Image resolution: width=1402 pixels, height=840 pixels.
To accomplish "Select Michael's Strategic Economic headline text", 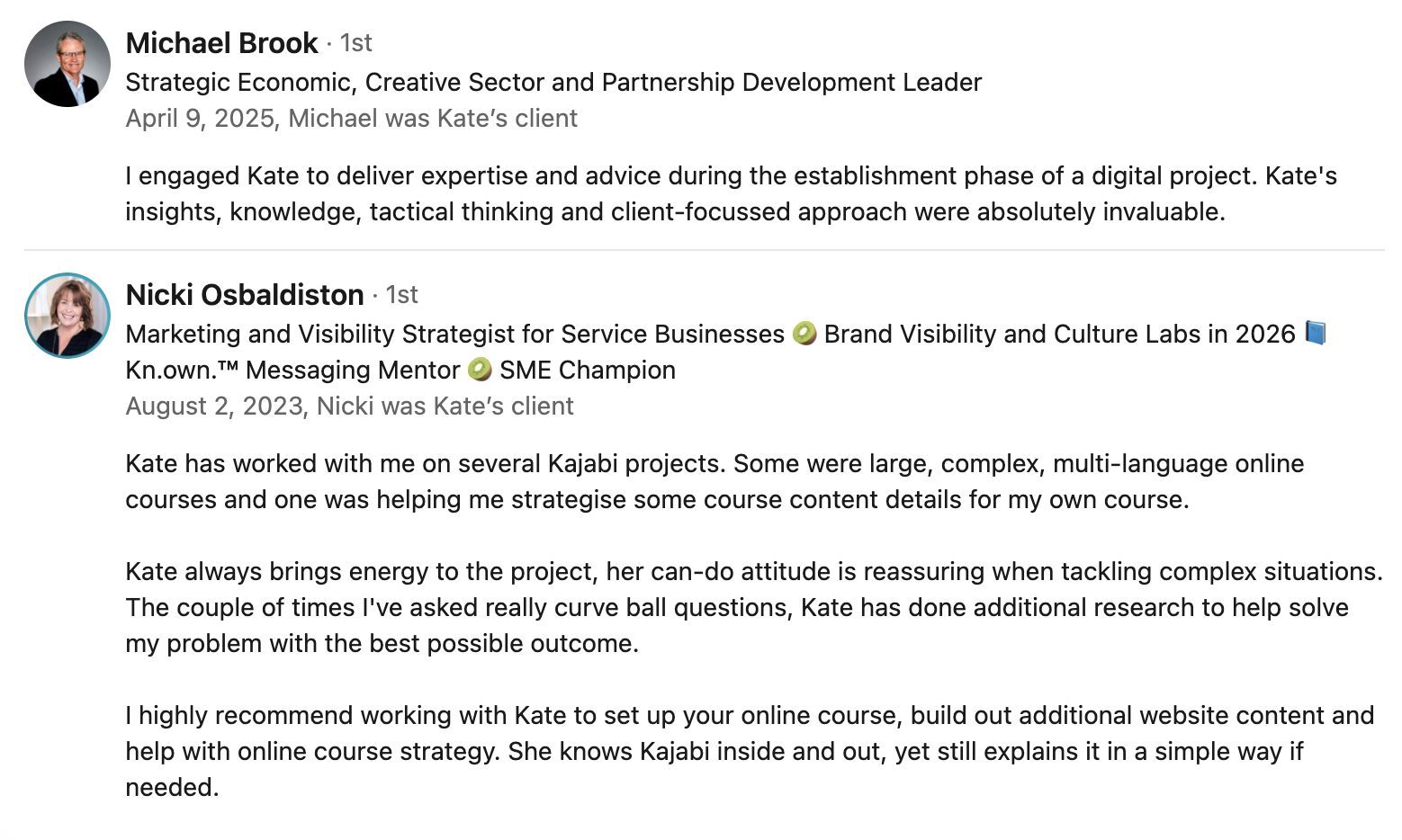I will click(553, 82).
